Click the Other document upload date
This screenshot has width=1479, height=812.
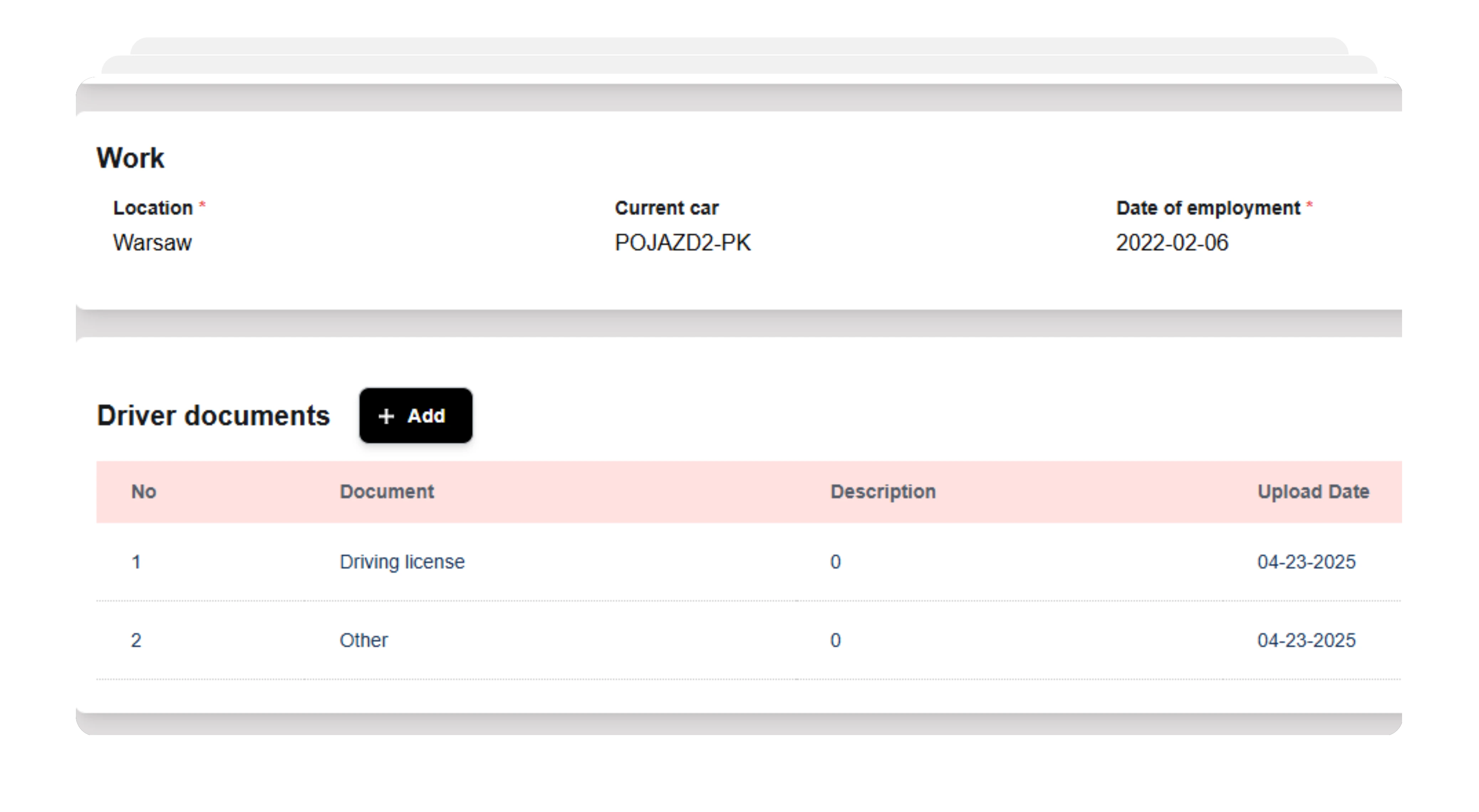tap(1306, 640)
